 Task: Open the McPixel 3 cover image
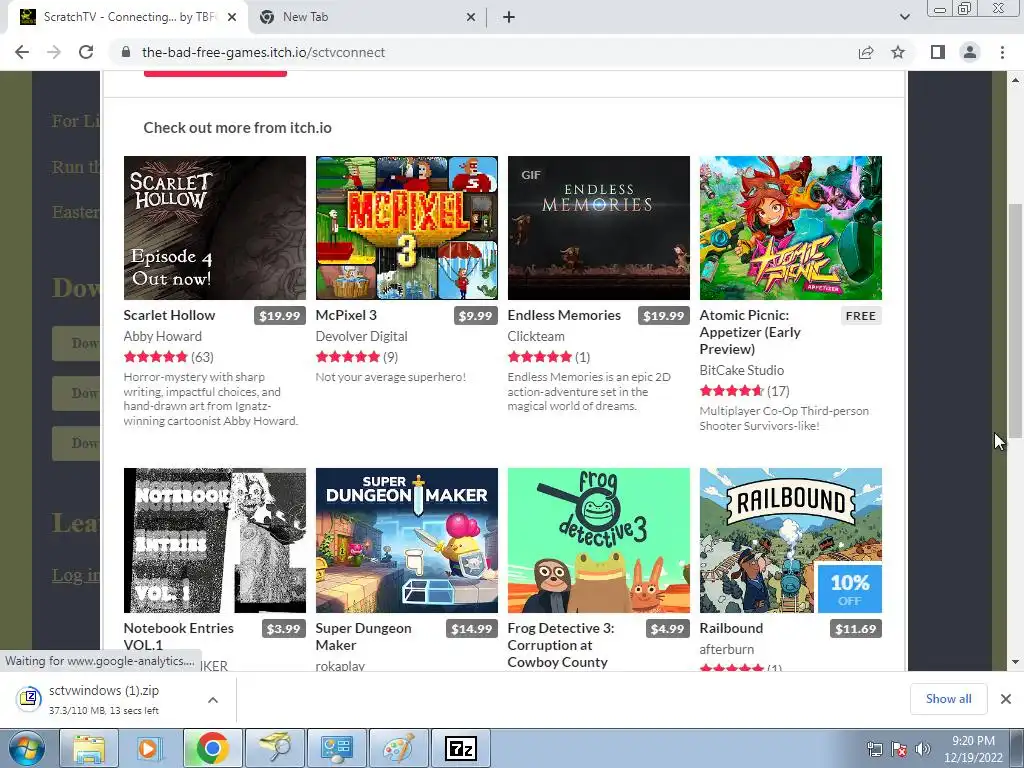pos(407,228)
